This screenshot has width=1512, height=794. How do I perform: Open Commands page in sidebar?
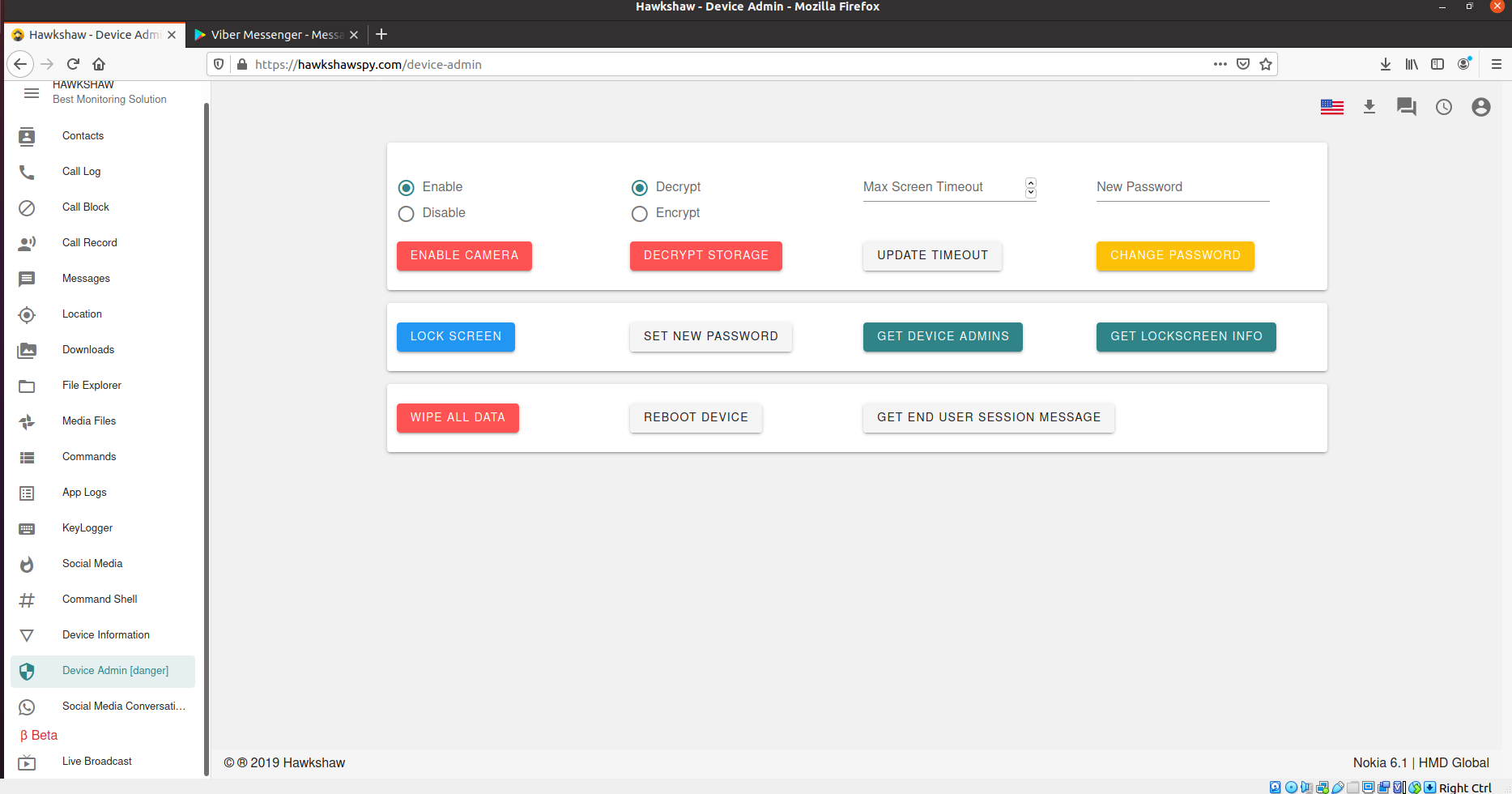pyautogui.click(x=103, y=457)
